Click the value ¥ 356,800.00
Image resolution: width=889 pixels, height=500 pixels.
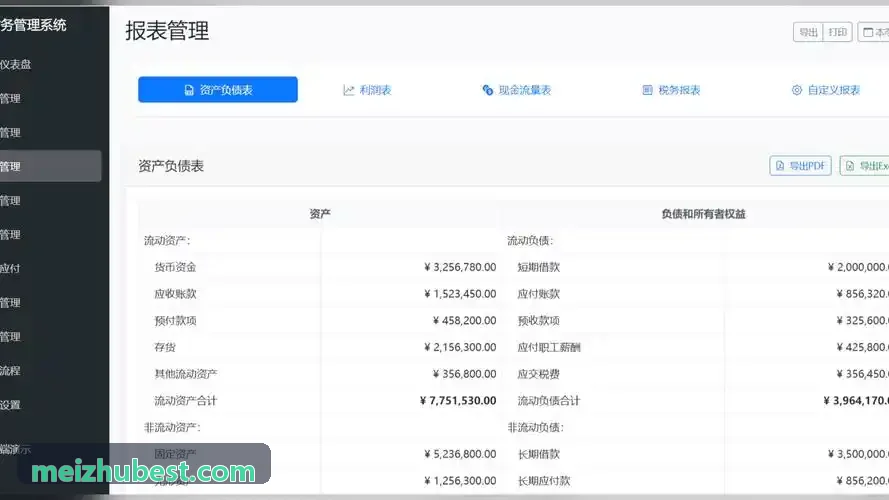pyautogui.click(x=464, y=374)
